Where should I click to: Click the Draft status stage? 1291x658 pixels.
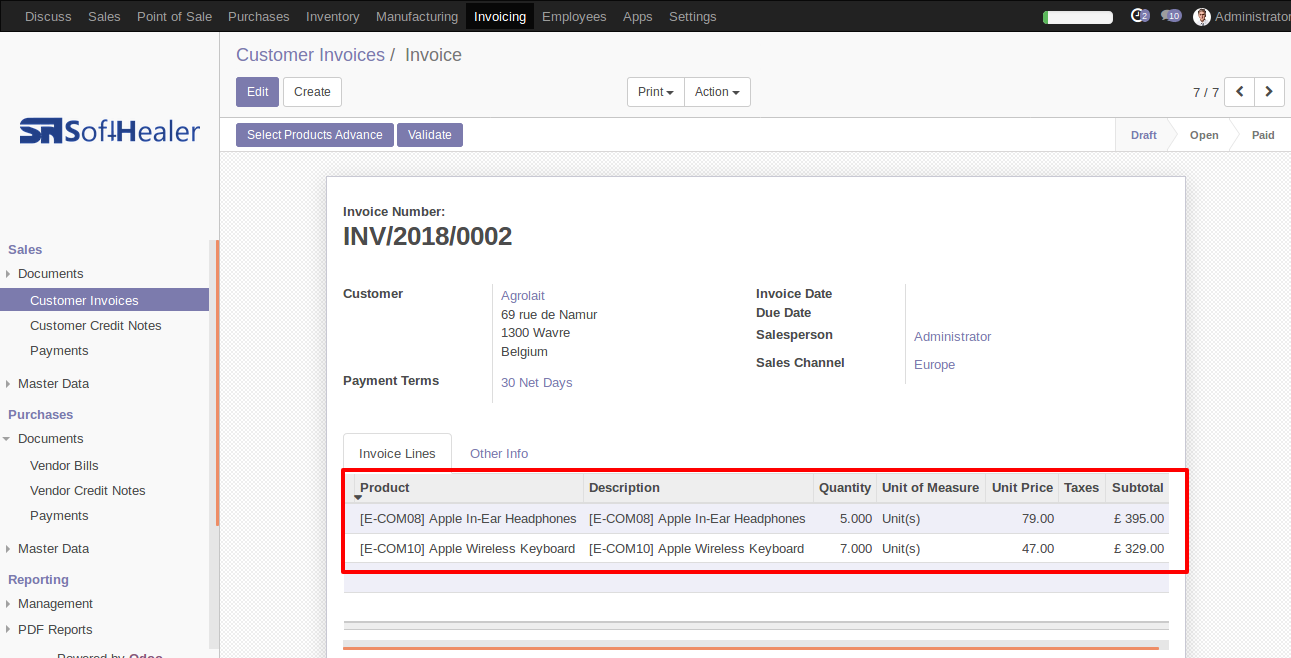[1143, 135]
